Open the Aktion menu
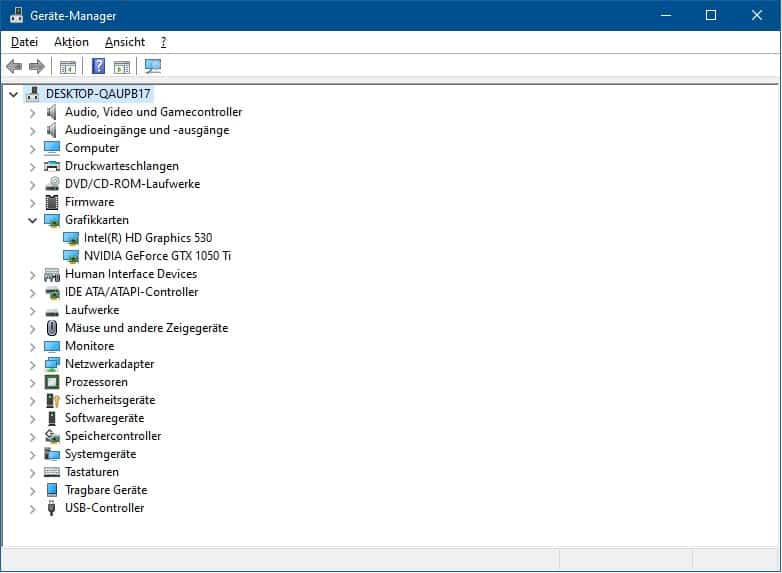This screenshot has height=573, width=782. [x=71, y=42]
